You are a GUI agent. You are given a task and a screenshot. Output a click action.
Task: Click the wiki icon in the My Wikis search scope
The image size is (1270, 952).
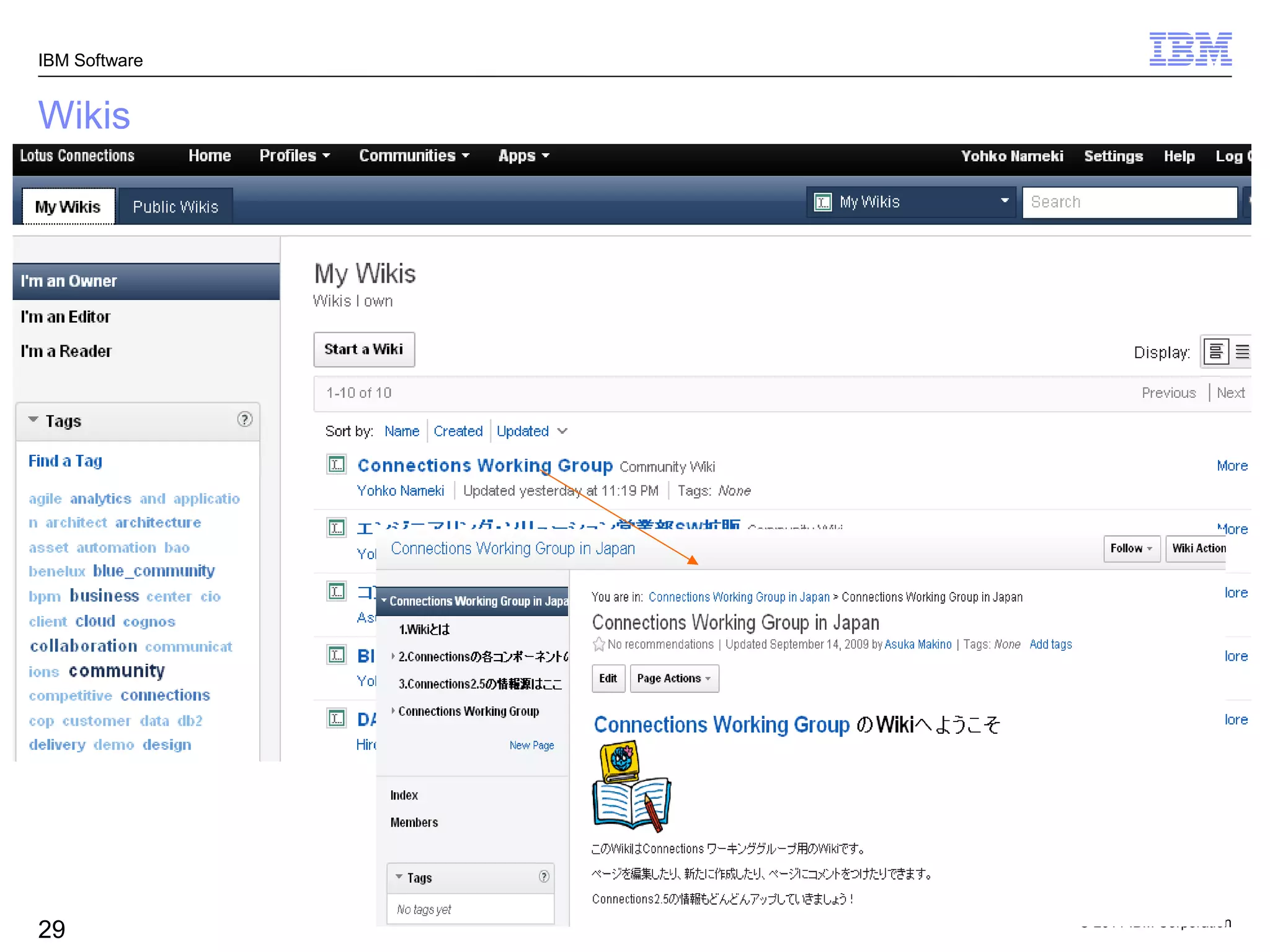(823, 202)
